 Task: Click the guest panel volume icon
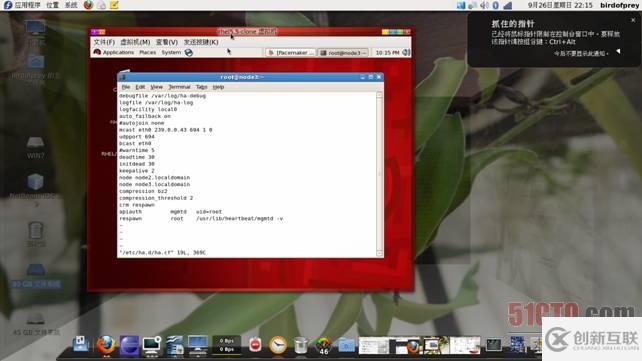[x=406, y=52]
